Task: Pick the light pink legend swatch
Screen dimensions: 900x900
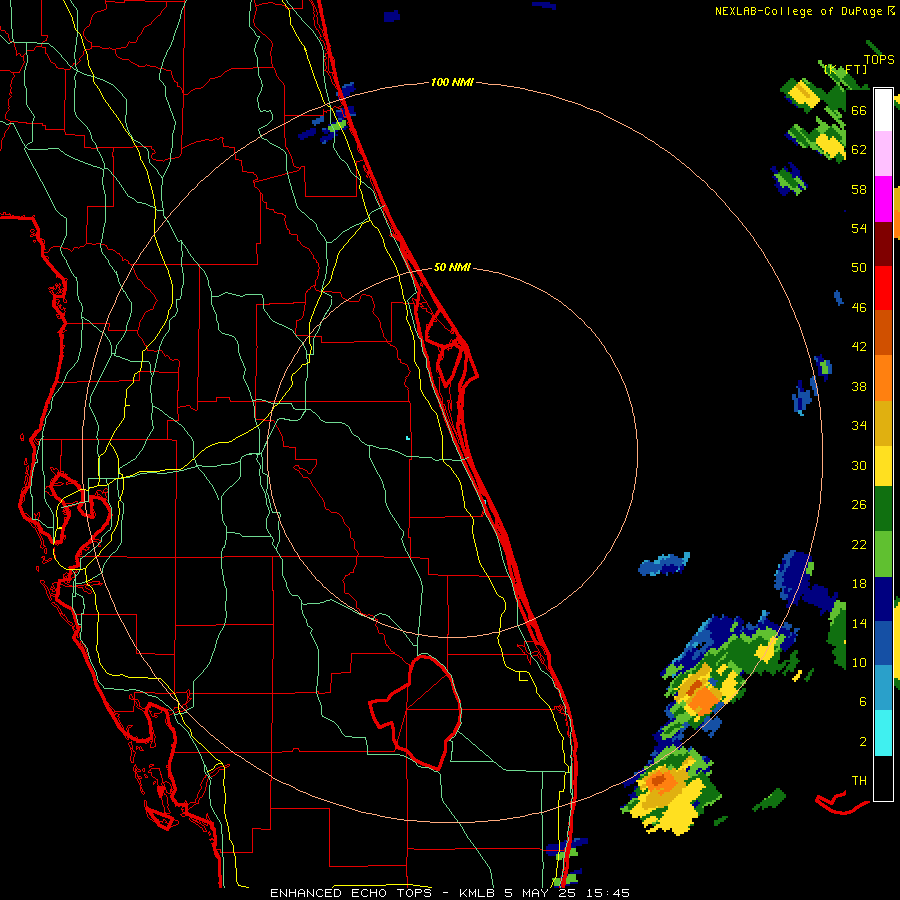Action: coord(883,154)
